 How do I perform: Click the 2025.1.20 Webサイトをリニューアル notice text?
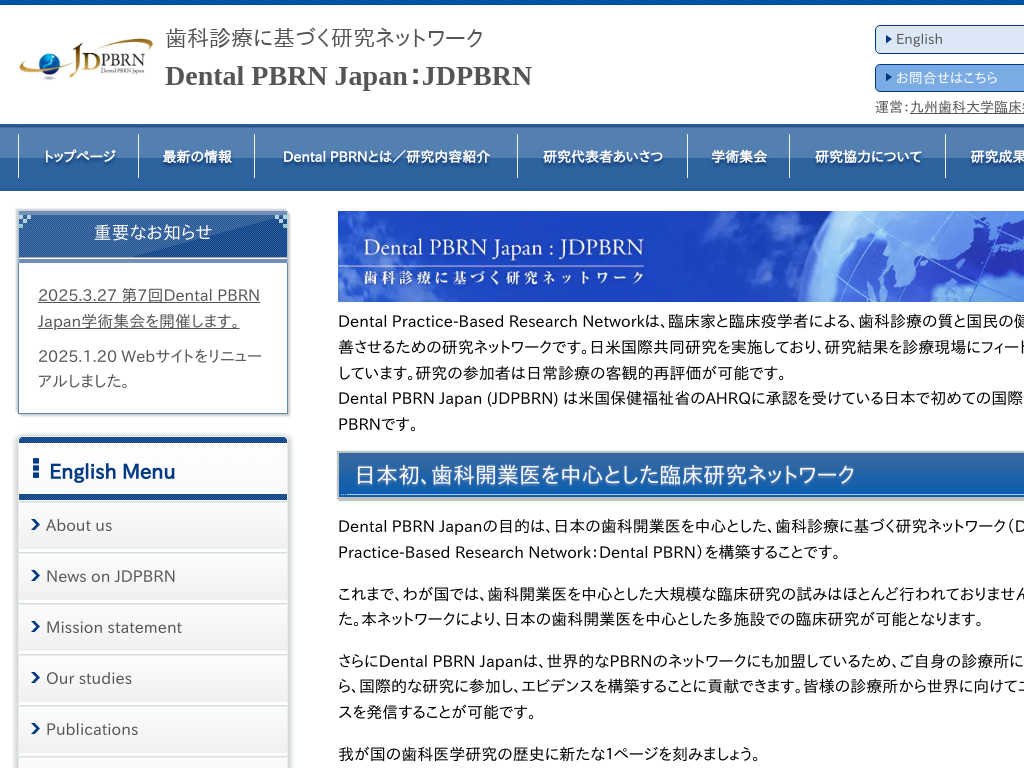(150, 368)
